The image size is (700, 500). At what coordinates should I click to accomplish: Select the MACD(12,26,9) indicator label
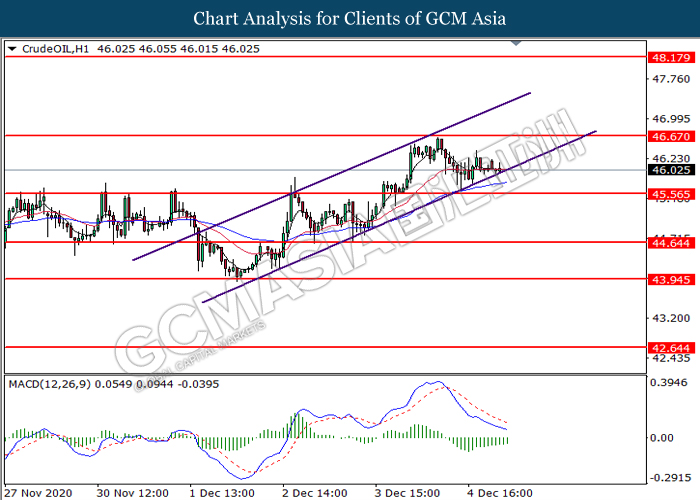pyautogui.click(x=47, y=383)
